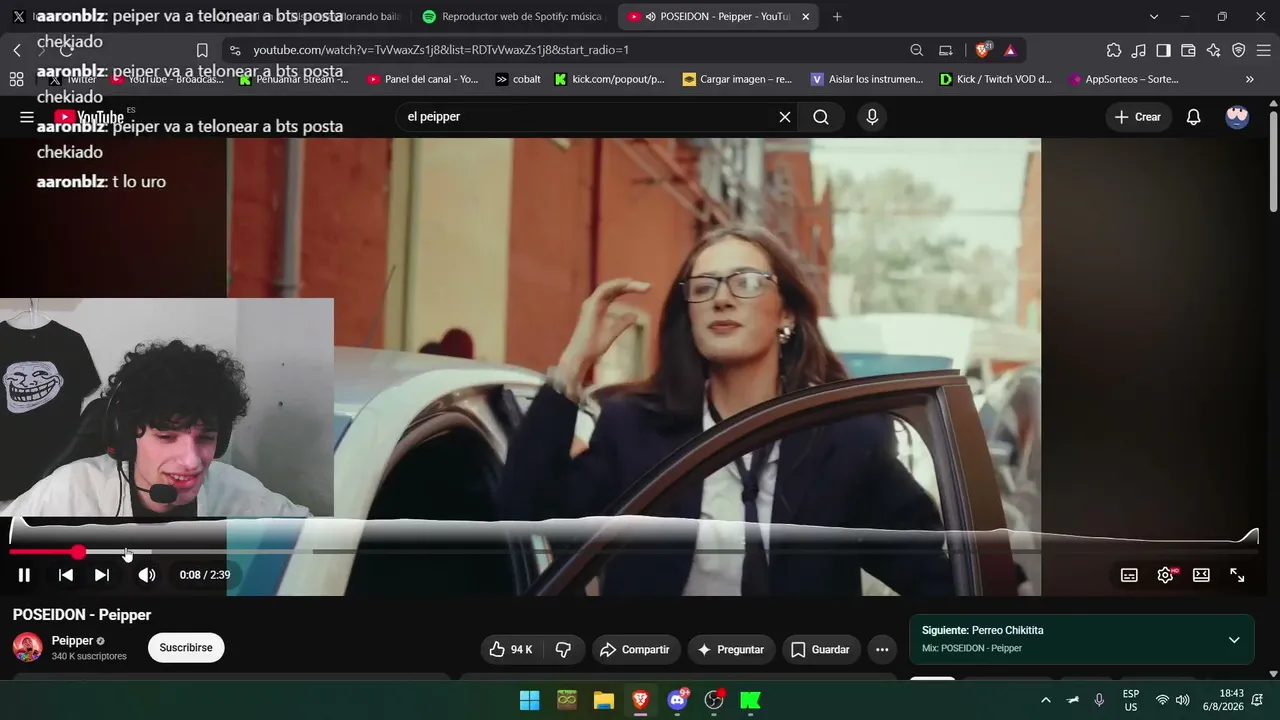Open the Crear menu
Viewport: 1280px width, 720px height.
click(x=1138, y=117)
